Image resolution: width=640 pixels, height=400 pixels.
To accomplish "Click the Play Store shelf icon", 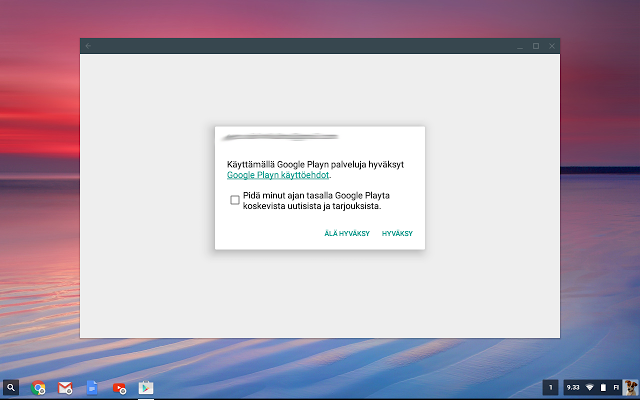I will pos(146,387).
